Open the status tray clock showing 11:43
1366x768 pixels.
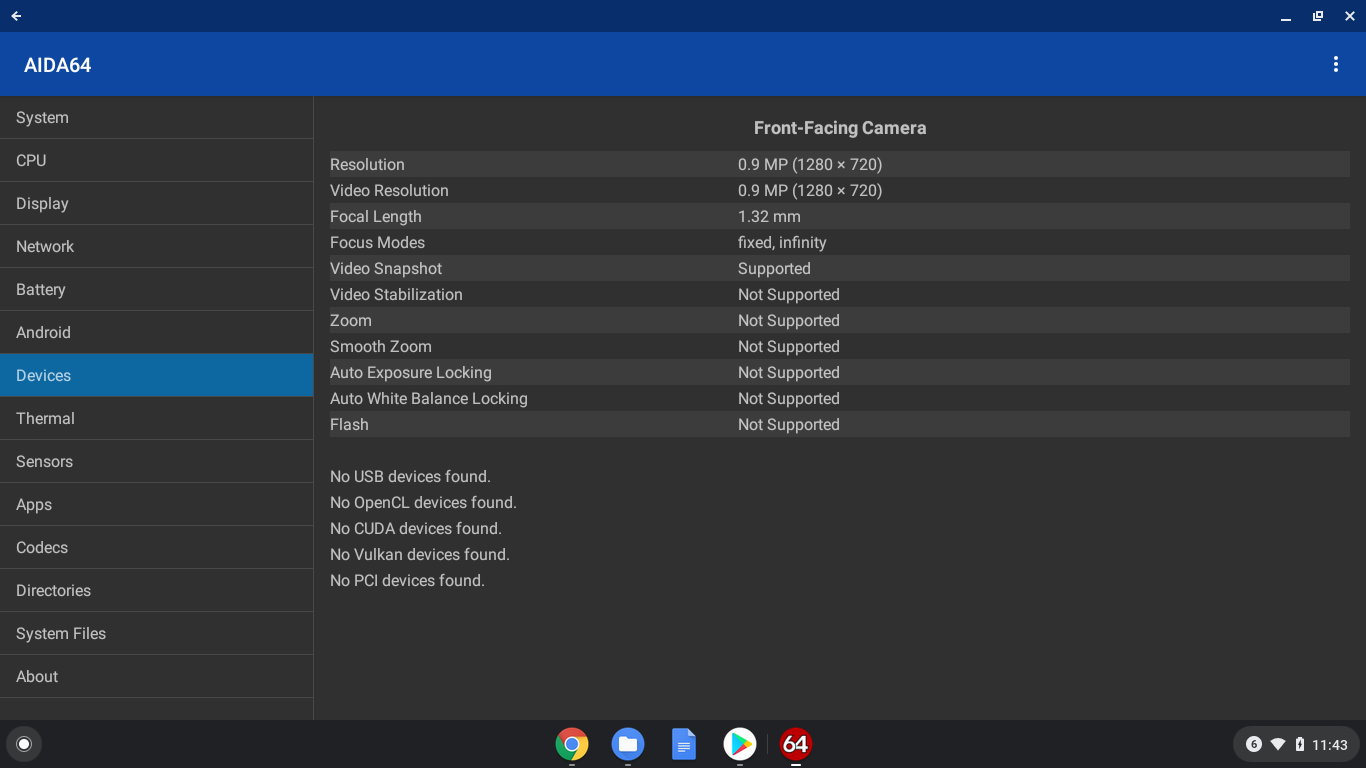(x=1330, y=744)
